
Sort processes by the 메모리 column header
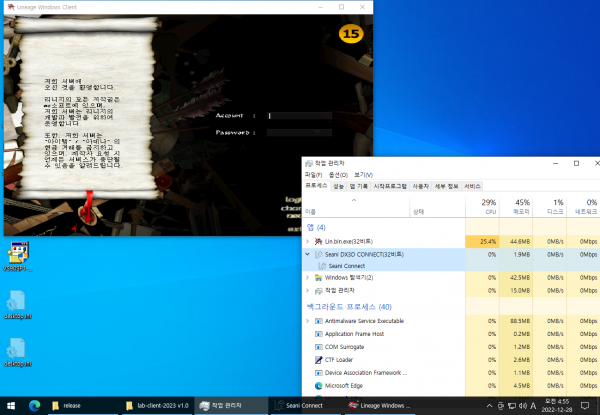click(x=516, y=207)
